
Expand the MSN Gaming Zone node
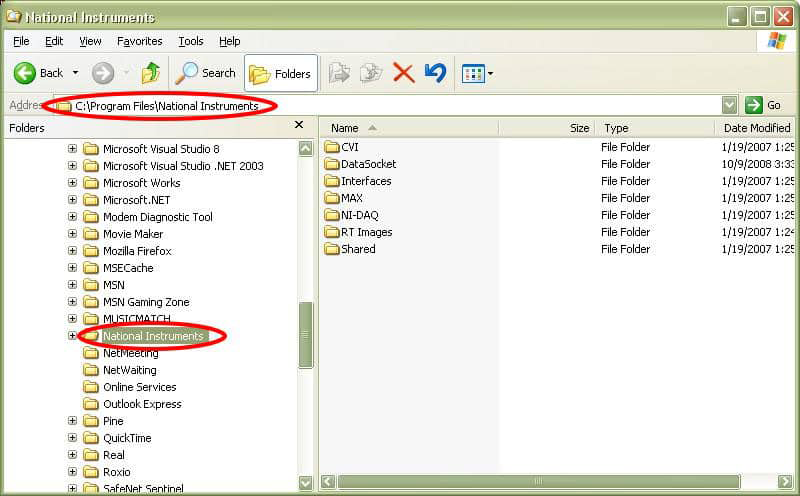(72, 302)
